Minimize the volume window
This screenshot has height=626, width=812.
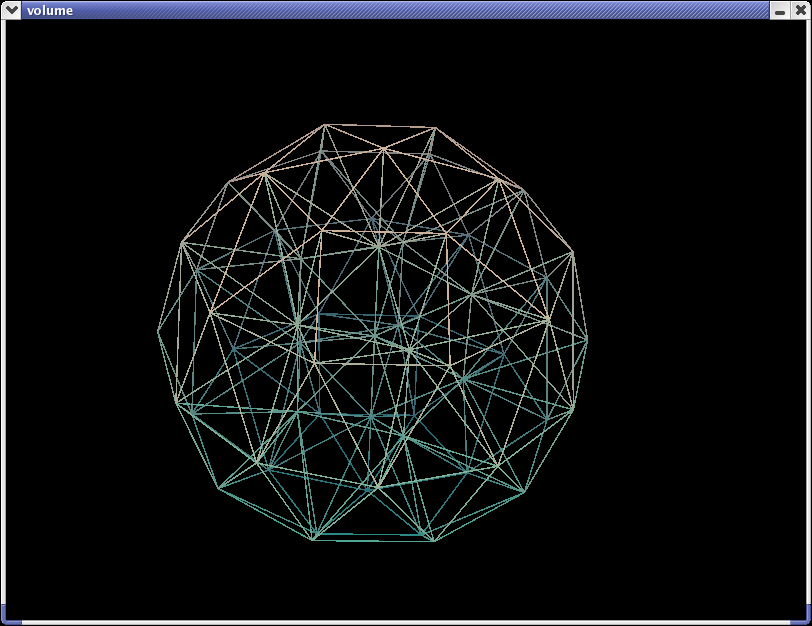[x=780, y=10]
